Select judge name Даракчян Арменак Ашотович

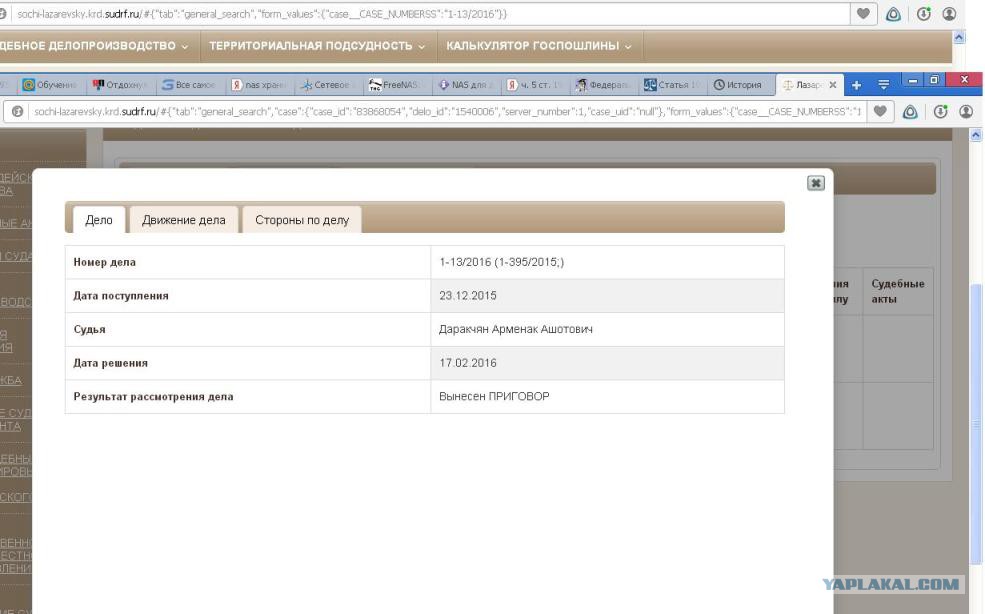click(x=515, y=329)
